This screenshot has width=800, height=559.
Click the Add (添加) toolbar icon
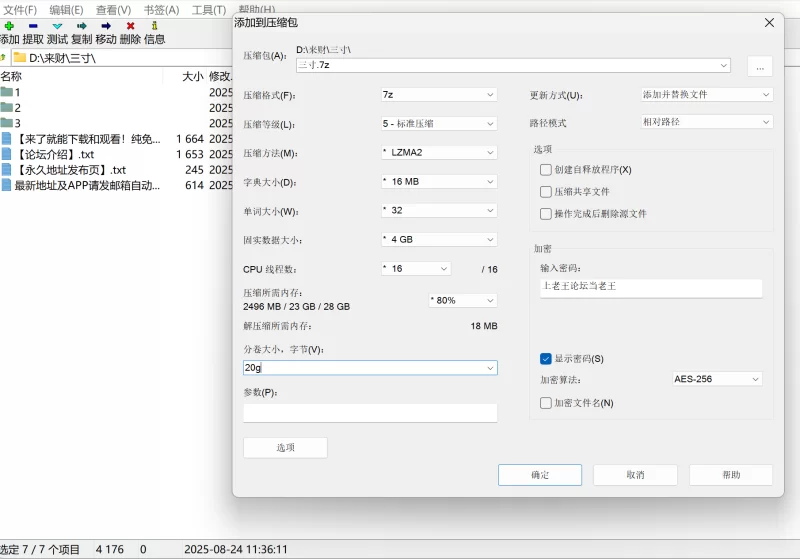(9, 25)
